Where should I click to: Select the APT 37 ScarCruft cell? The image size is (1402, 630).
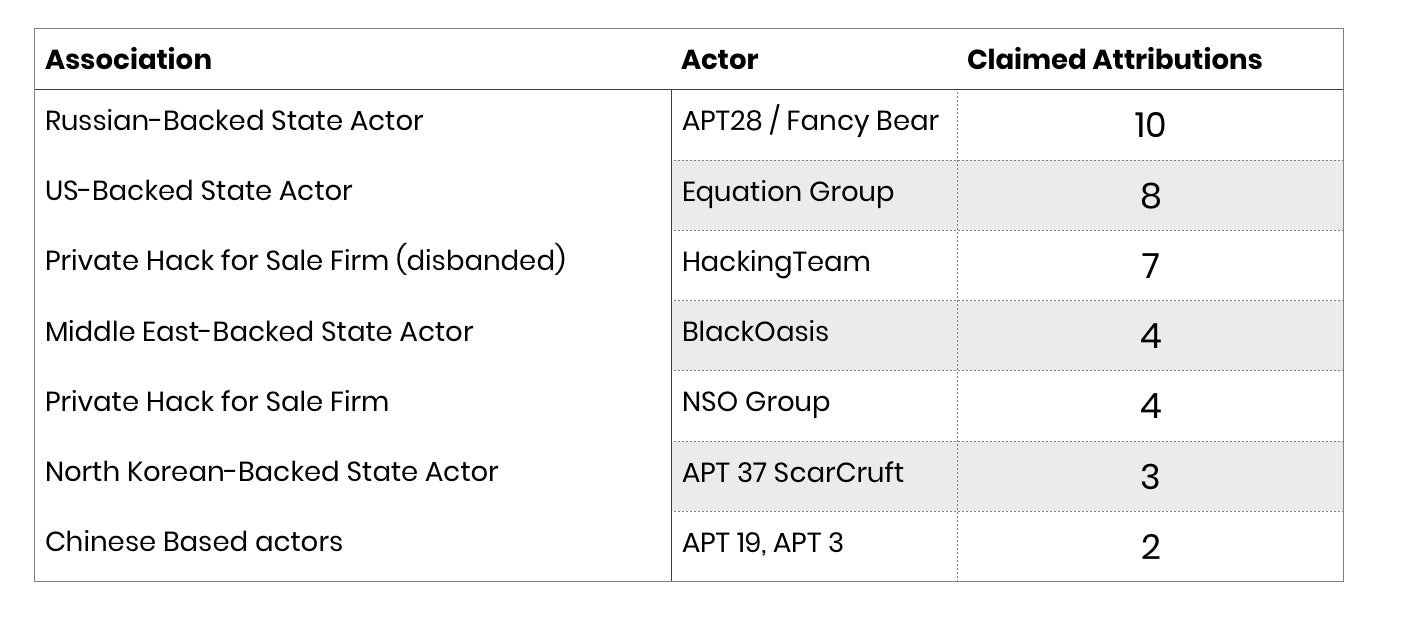point(793,472)
